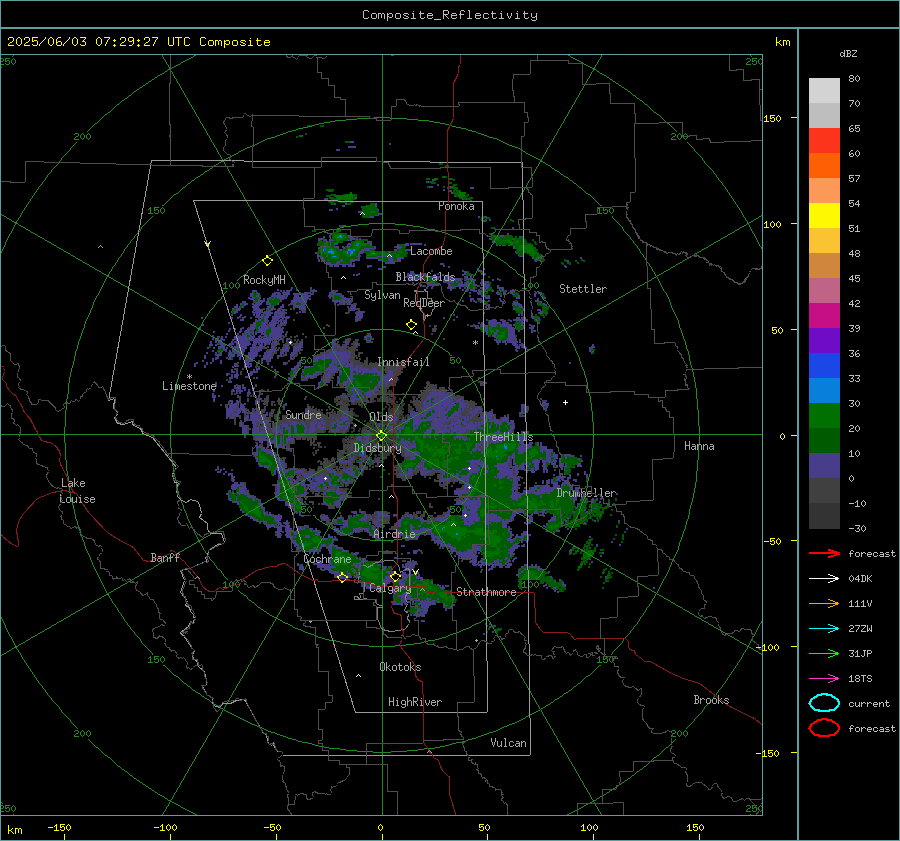Click the Sundre map label
The height and width of the screenshot is (841, 900).
pyautogui.click(x=303, y=414)
